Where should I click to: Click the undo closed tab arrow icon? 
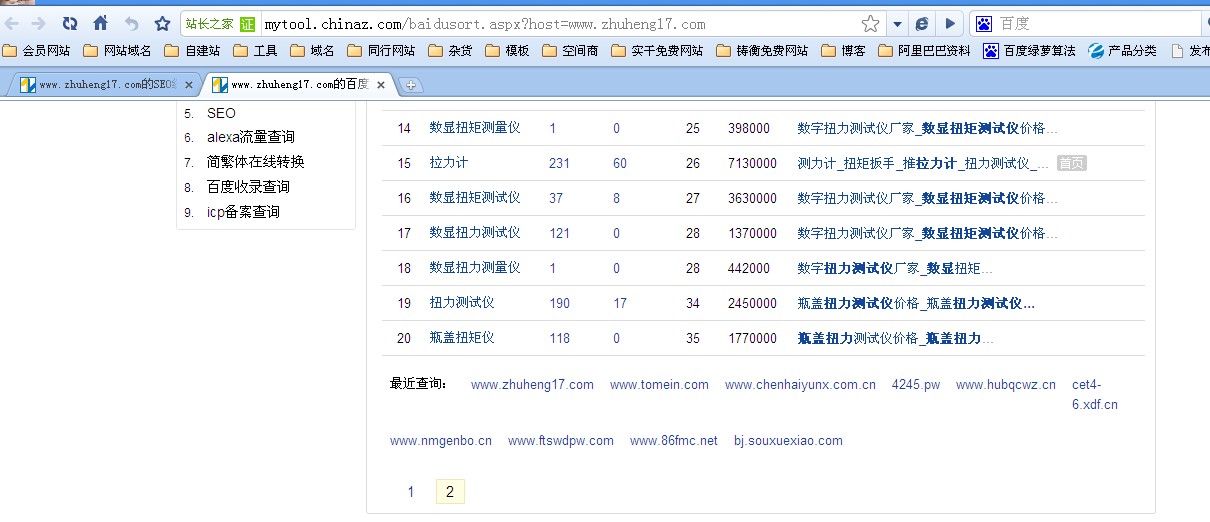tap(131, 23)
